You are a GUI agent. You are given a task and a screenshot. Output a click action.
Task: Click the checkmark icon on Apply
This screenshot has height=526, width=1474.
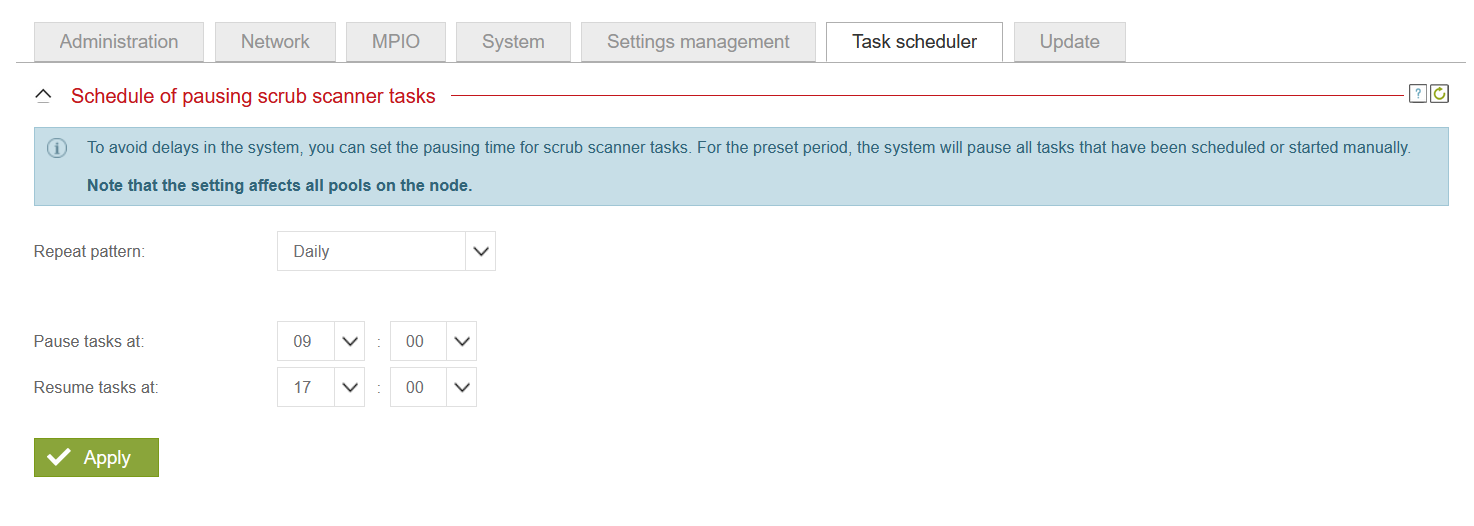pos(59,457)
